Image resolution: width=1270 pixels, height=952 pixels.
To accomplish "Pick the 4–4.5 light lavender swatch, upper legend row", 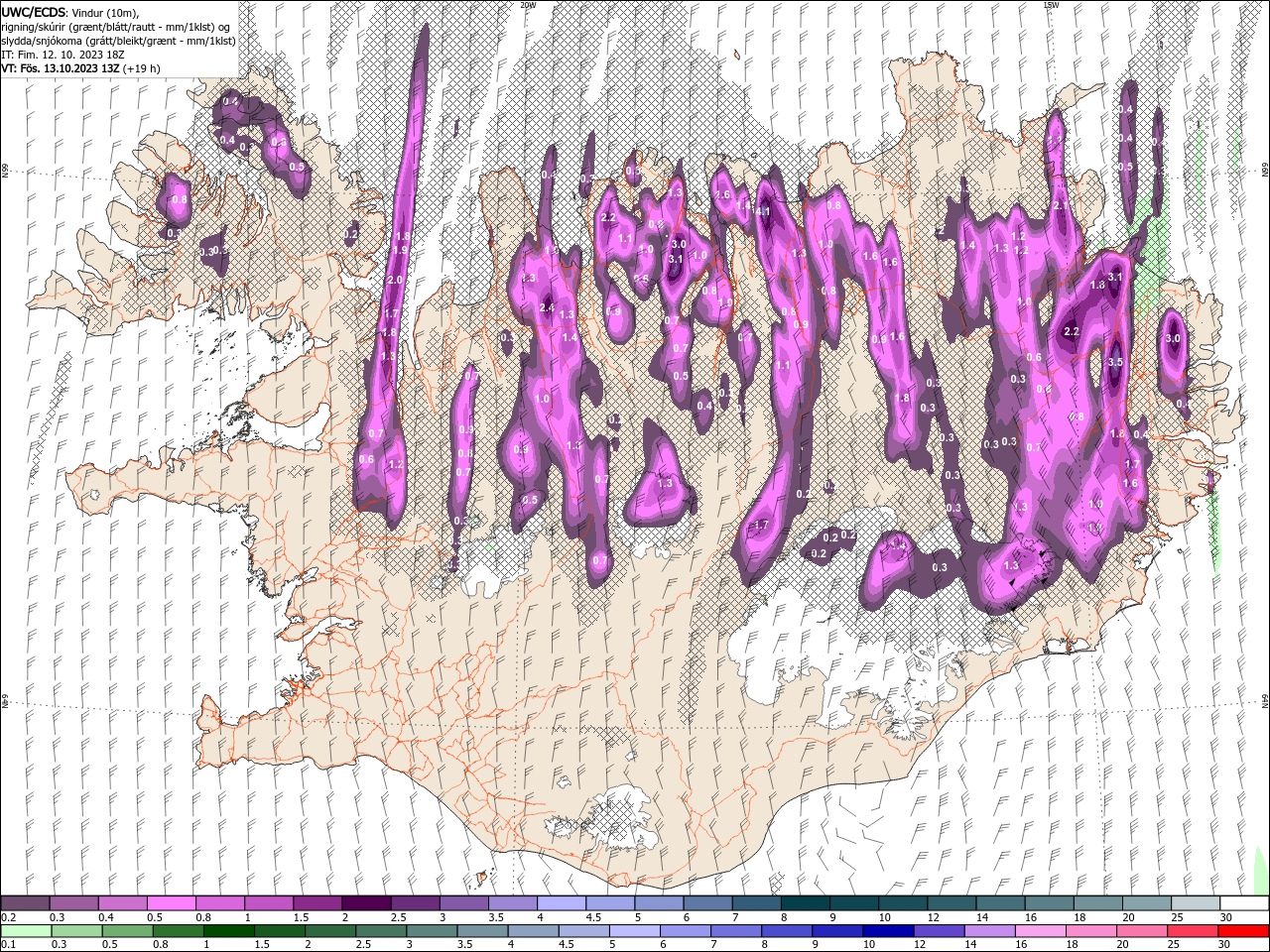I will (x=561, y=902).
